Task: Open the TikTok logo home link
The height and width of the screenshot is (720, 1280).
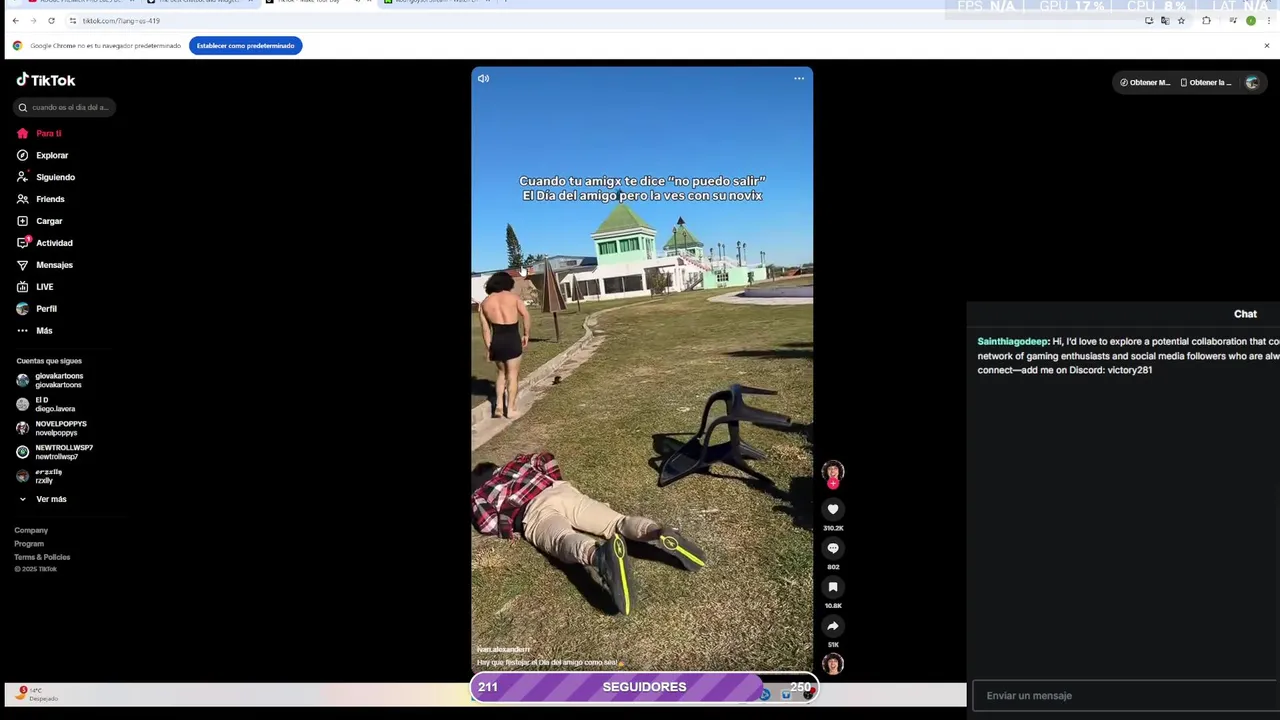Action: pyautogui.click(x=45, y=80)
